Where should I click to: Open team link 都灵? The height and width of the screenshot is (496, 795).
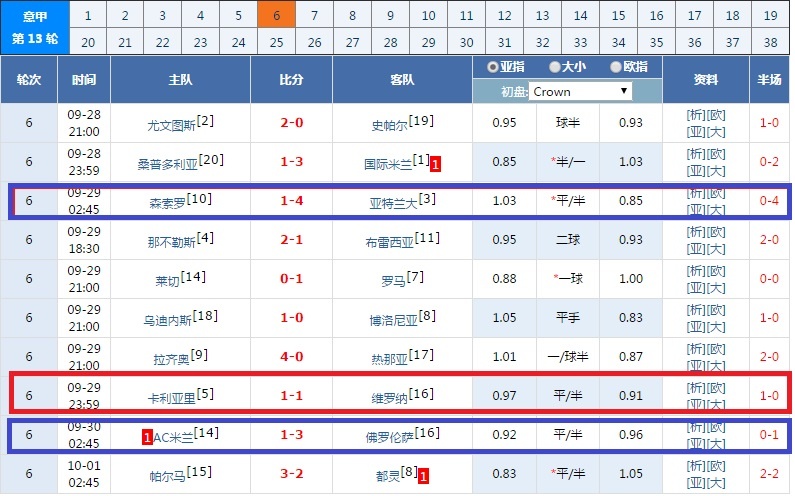388,477
